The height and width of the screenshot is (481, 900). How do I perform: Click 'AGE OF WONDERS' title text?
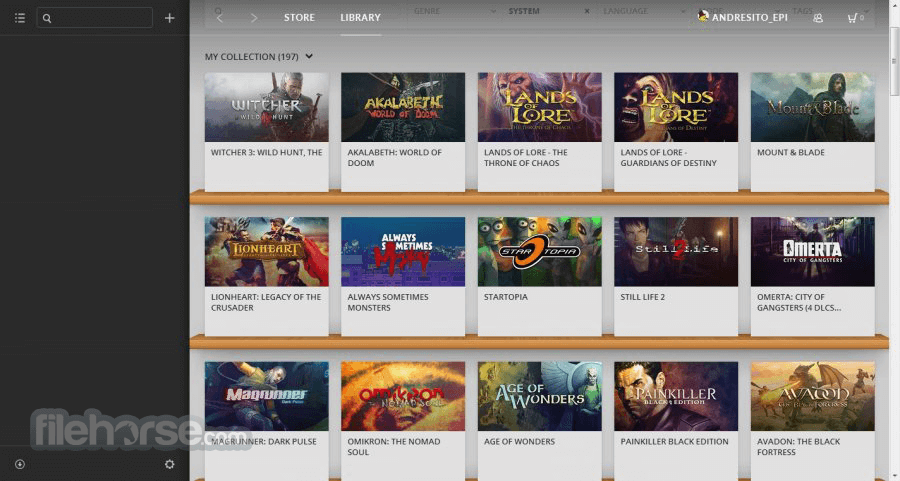(519, 442)
